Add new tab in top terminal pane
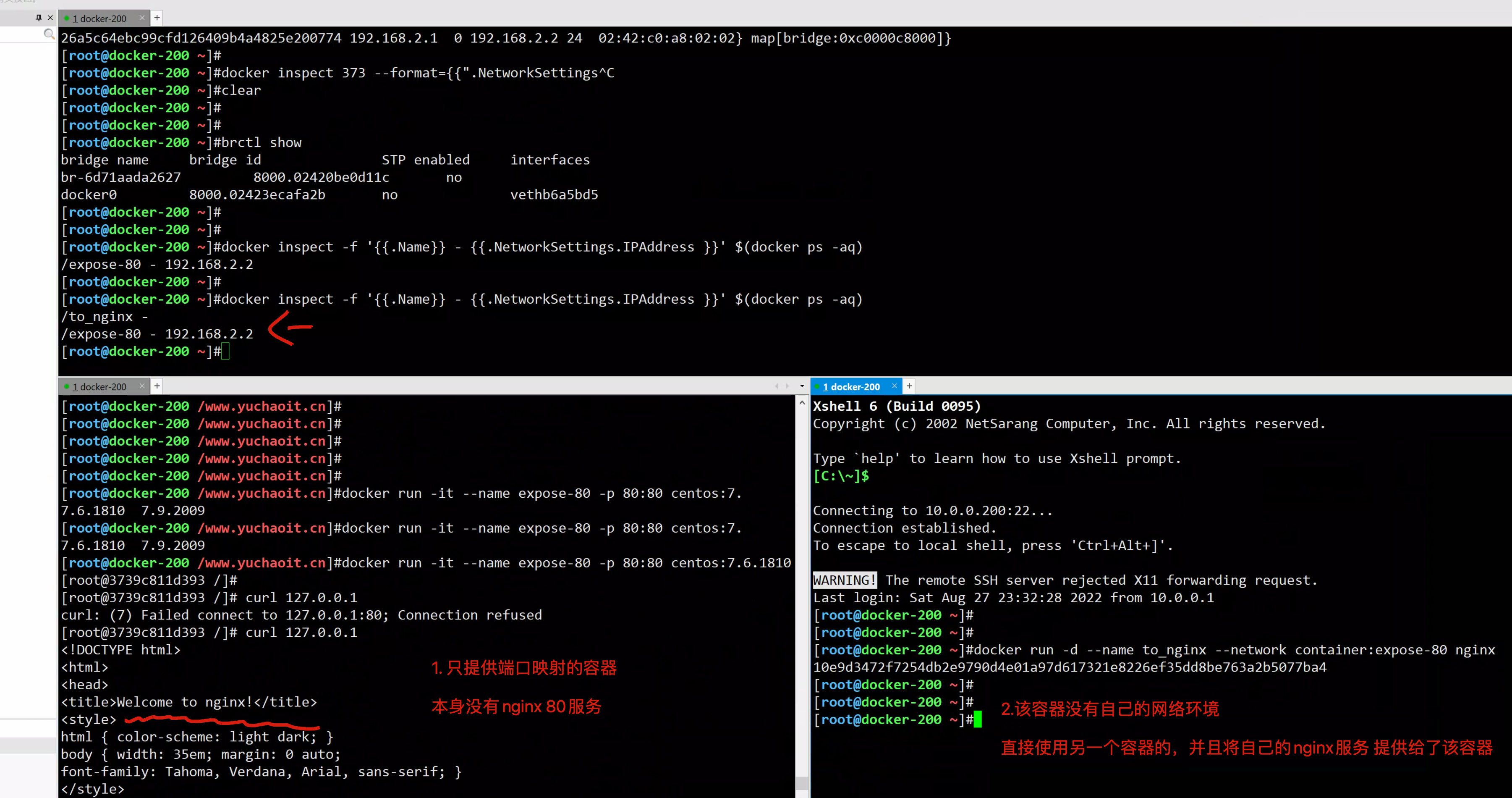1512x798 pixels. (157, 18)
